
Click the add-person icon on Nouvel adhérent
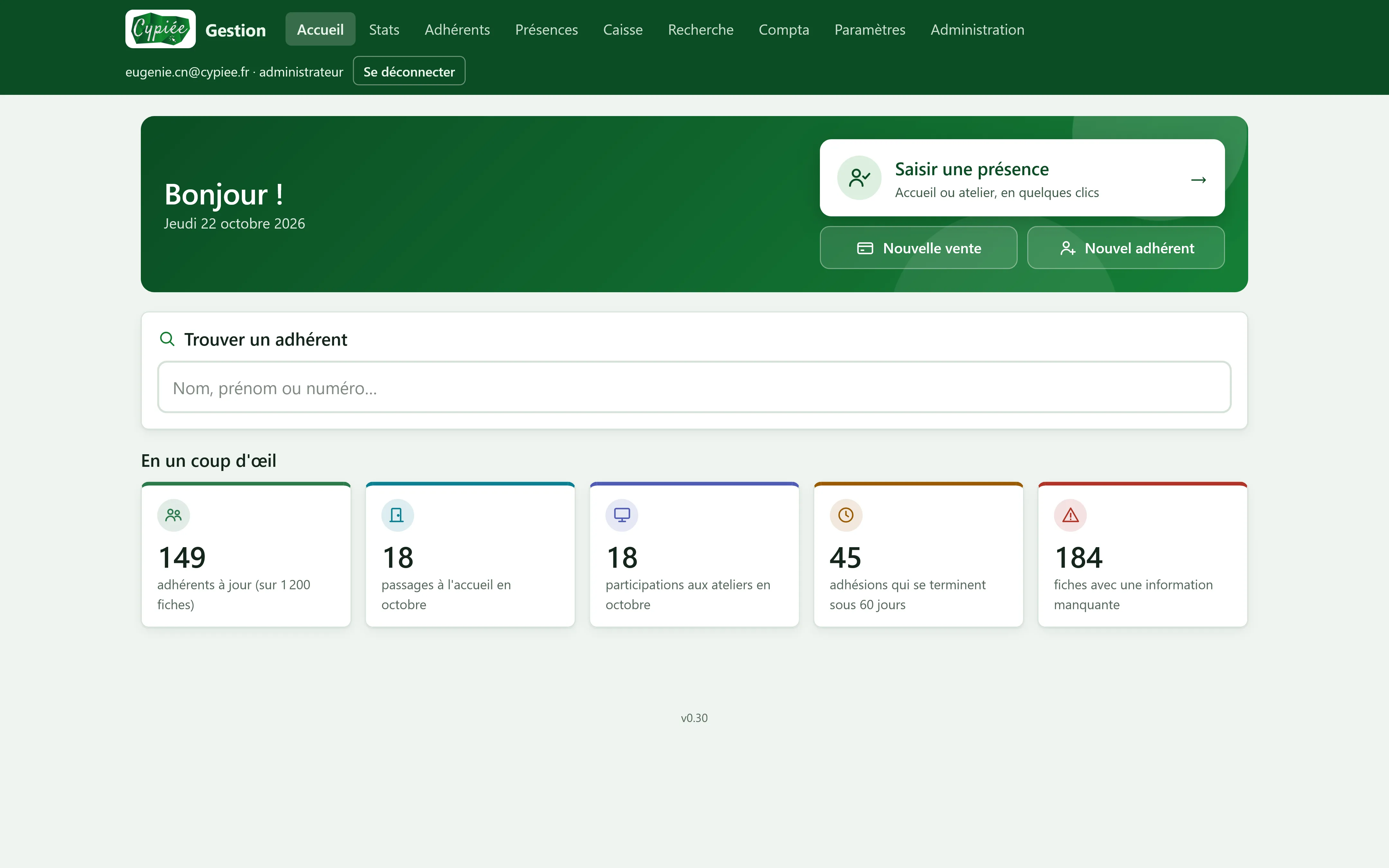pyautogui.click(x=1067, y=248)
